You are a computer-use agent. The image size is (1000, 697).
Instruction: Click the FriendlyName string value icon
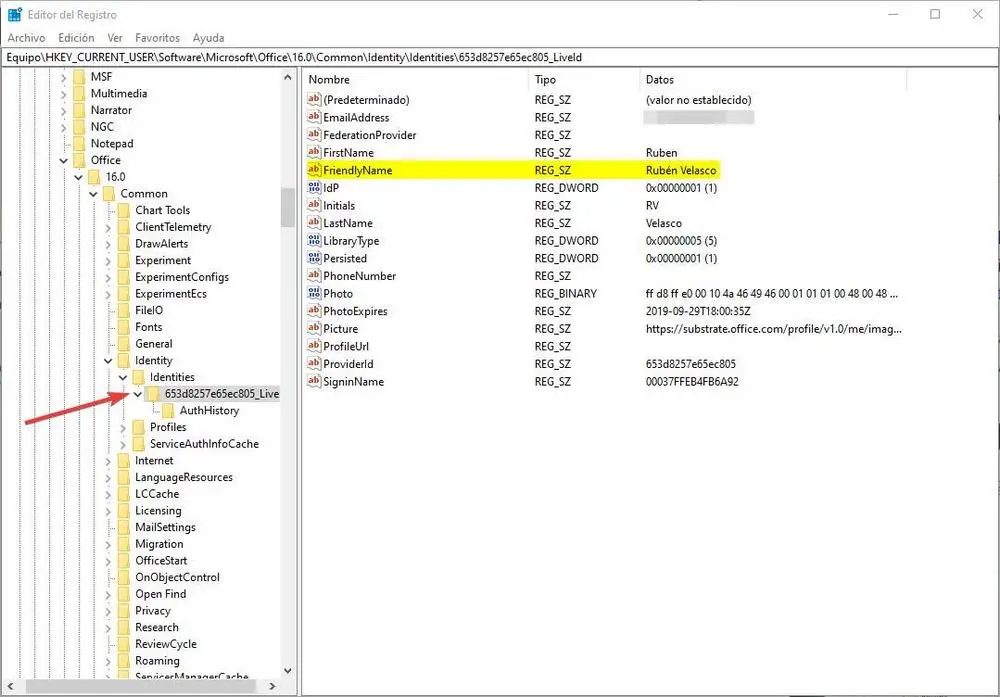314,170
